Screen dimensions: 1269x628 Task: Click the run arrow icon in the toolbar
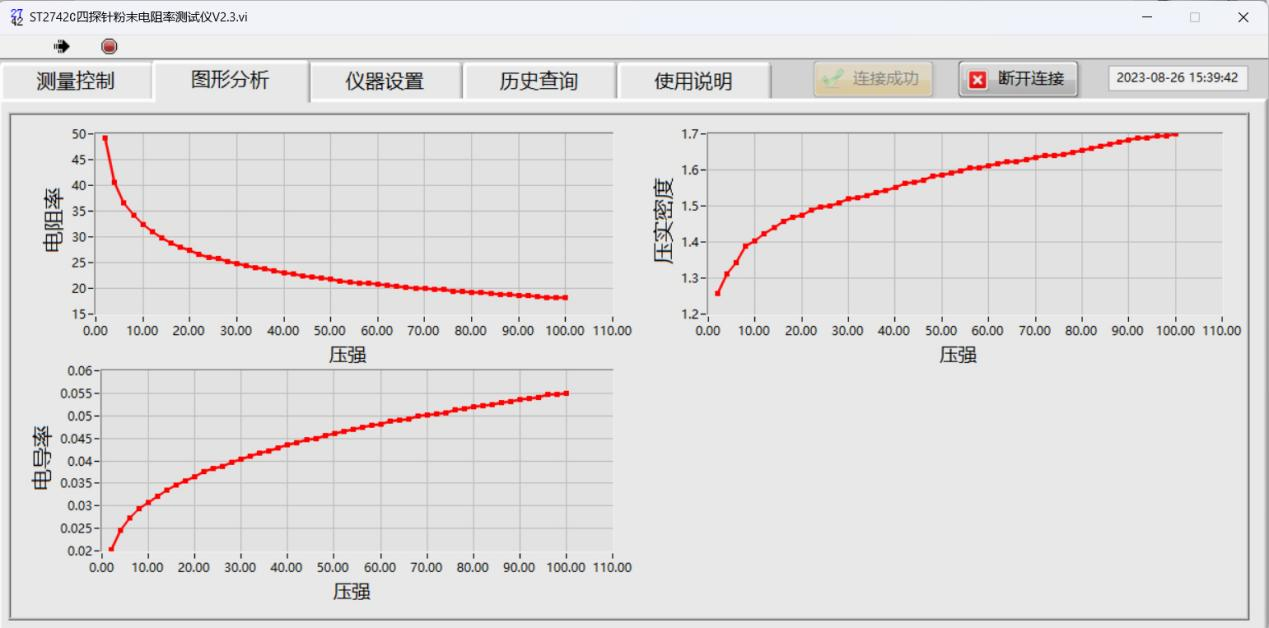click(x=62, y=46)
